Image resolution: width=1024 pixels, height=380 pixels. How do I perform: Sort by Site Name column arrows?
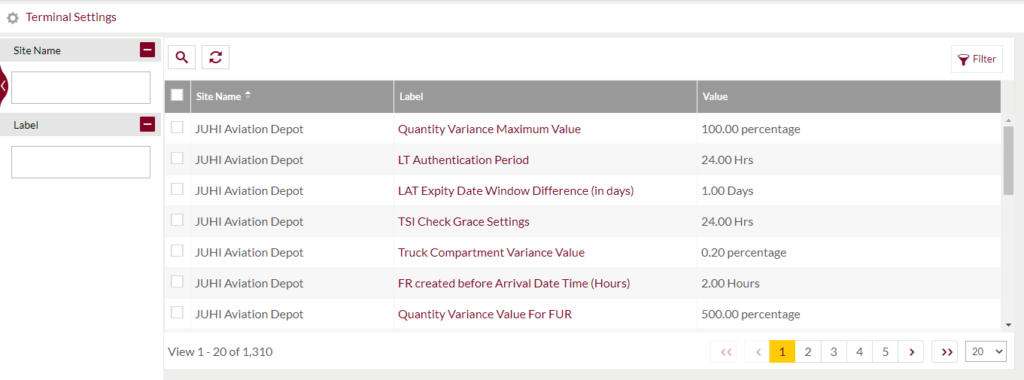click(x=248, y=95)
